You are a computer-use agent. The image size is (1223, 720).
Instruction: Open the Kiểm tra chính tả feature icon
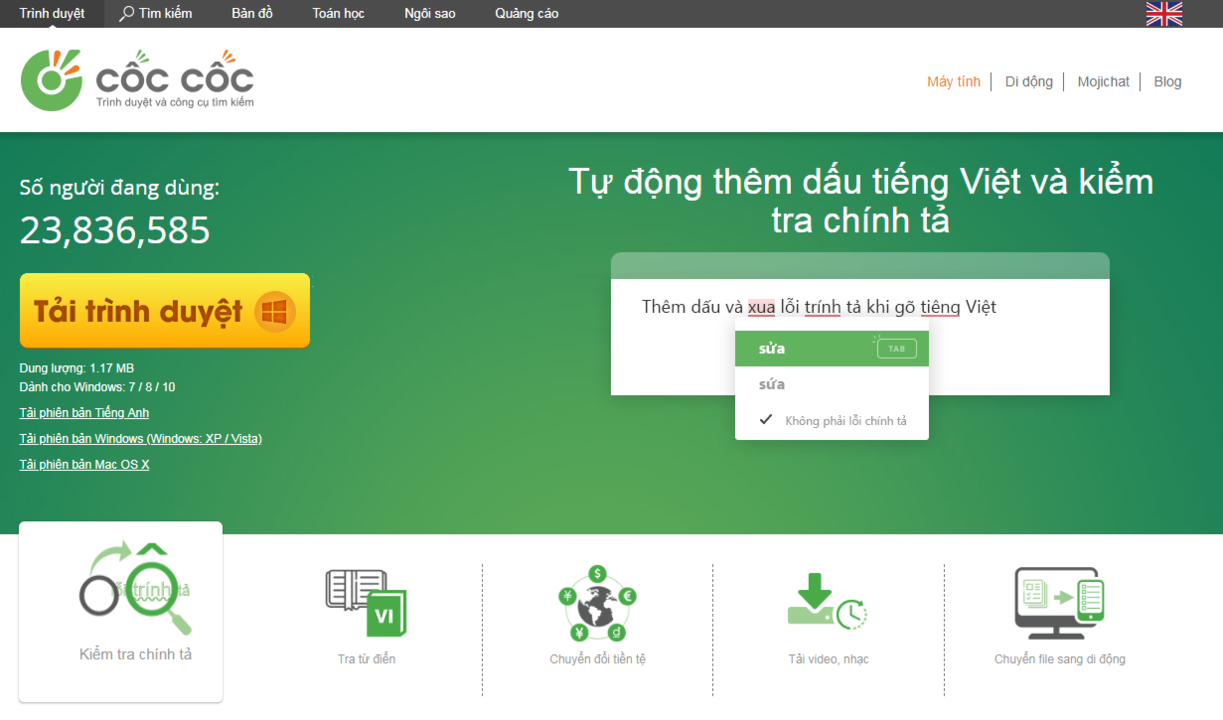[135, 591]
